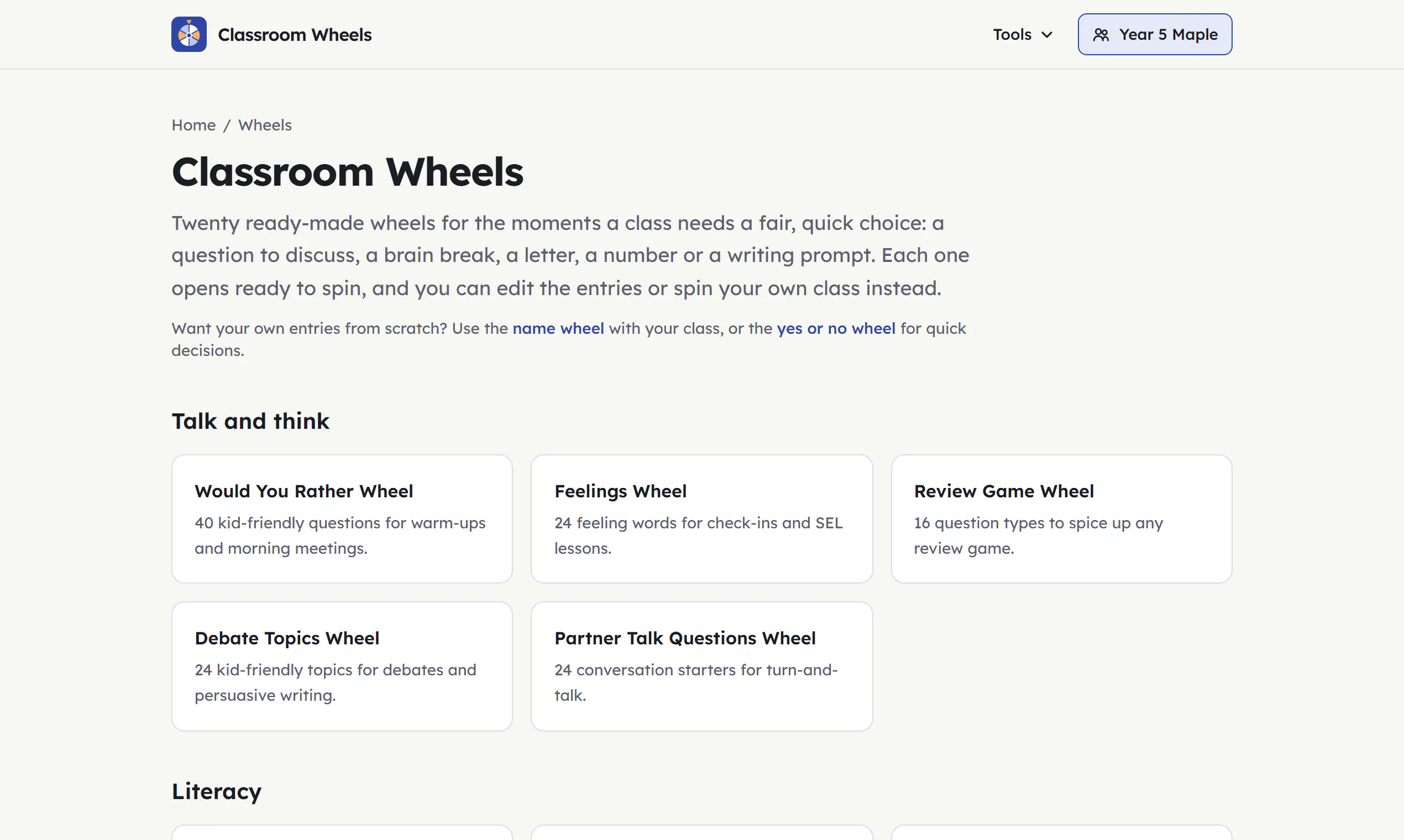Expand the Tools dropdown chevron

1047,35
